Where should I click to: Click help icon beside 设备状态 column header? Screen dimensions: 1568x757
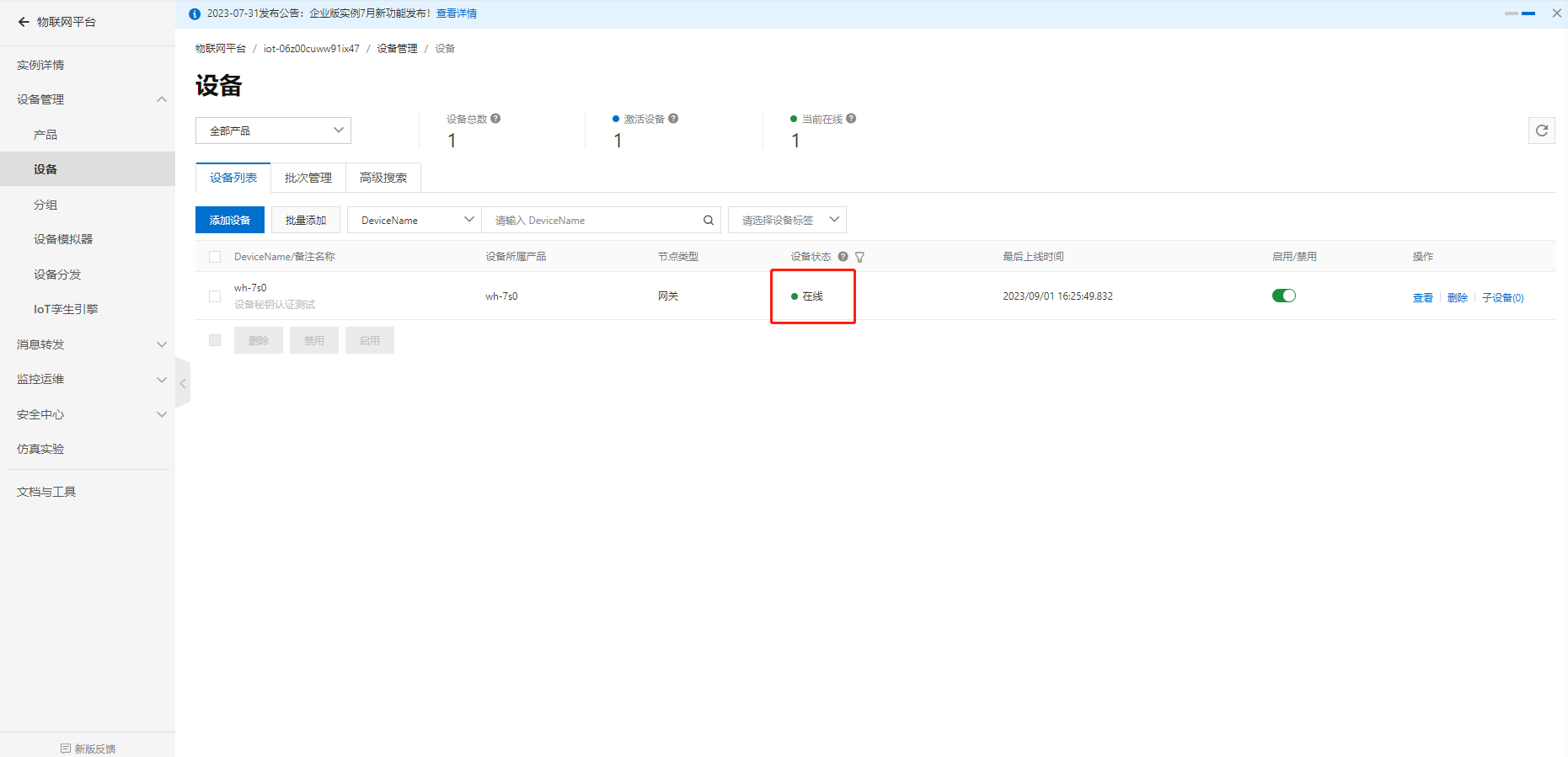coord(843,257)
